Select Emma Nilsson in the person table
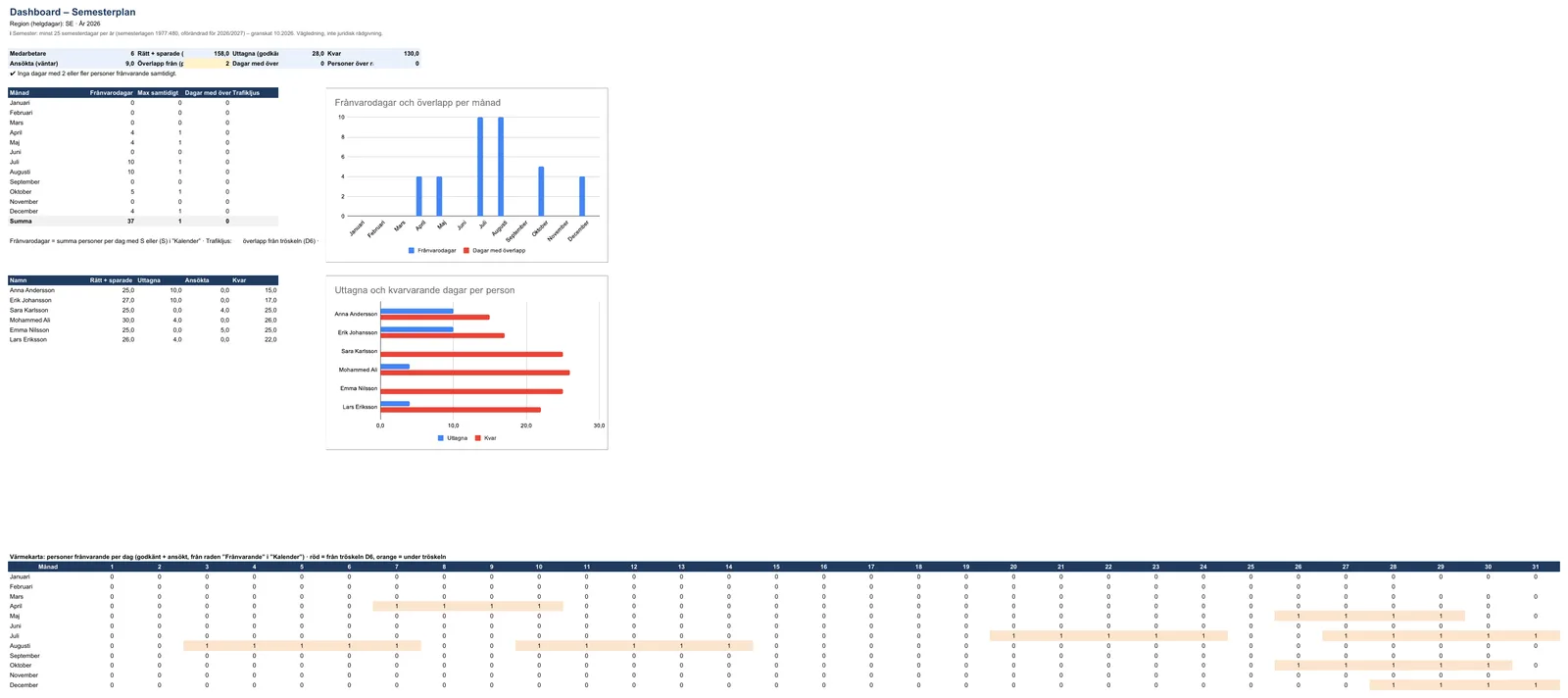Image resolution: width=1568 pixels, height=698 pixels. click(29, 329)
